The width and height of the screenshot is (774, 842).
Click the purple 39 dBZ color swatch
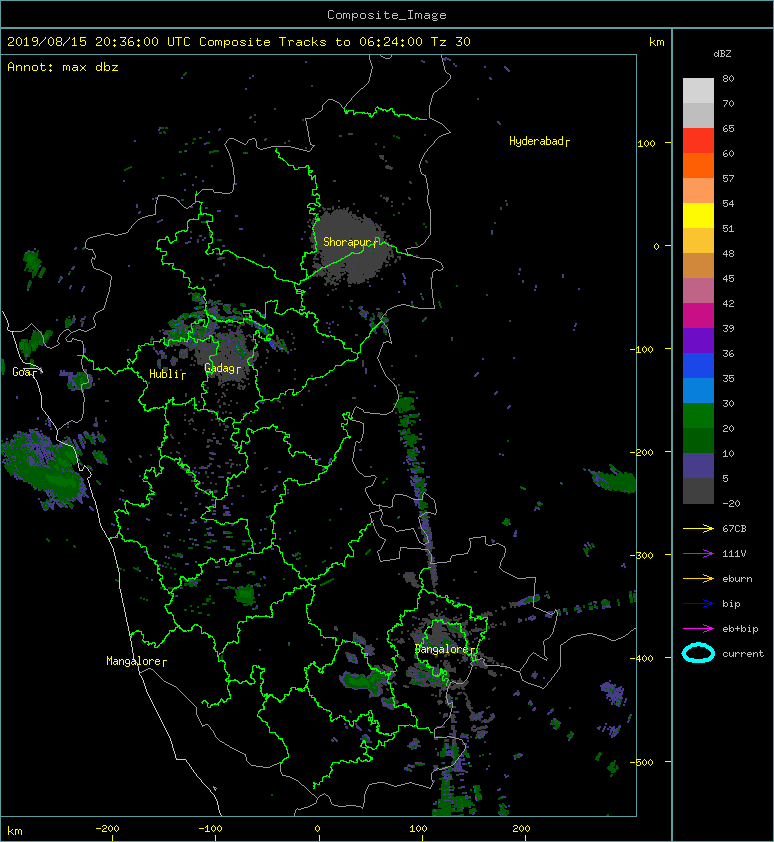point(698,340)
